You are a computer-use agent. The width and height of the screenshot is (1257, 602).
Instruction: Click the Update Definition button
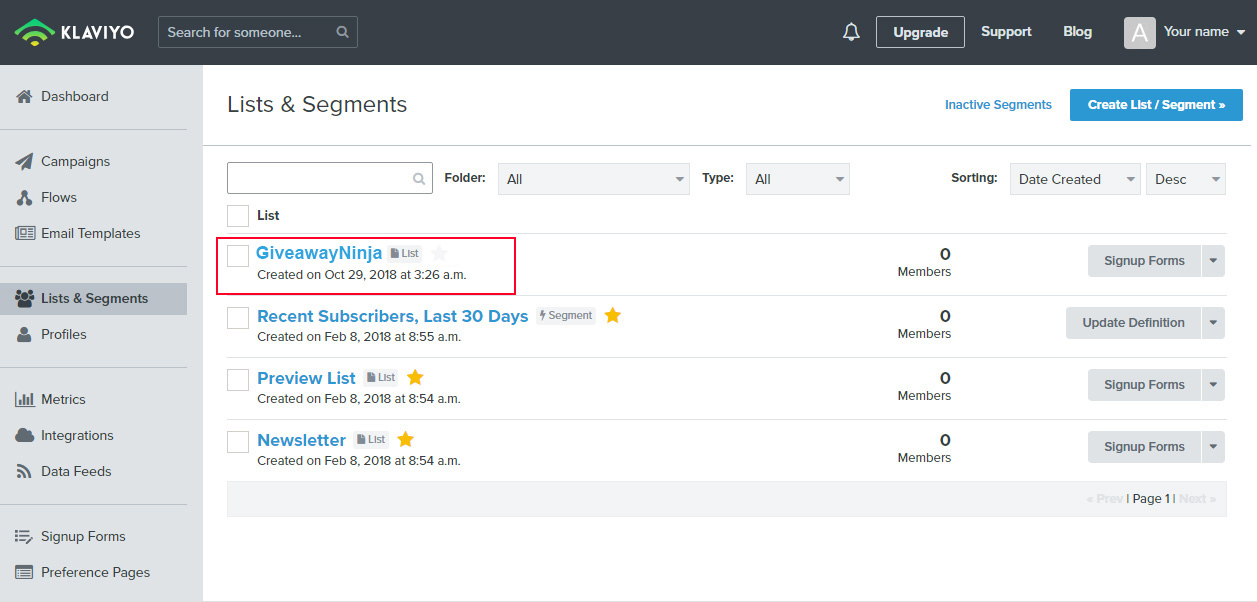coord(1133,323)
